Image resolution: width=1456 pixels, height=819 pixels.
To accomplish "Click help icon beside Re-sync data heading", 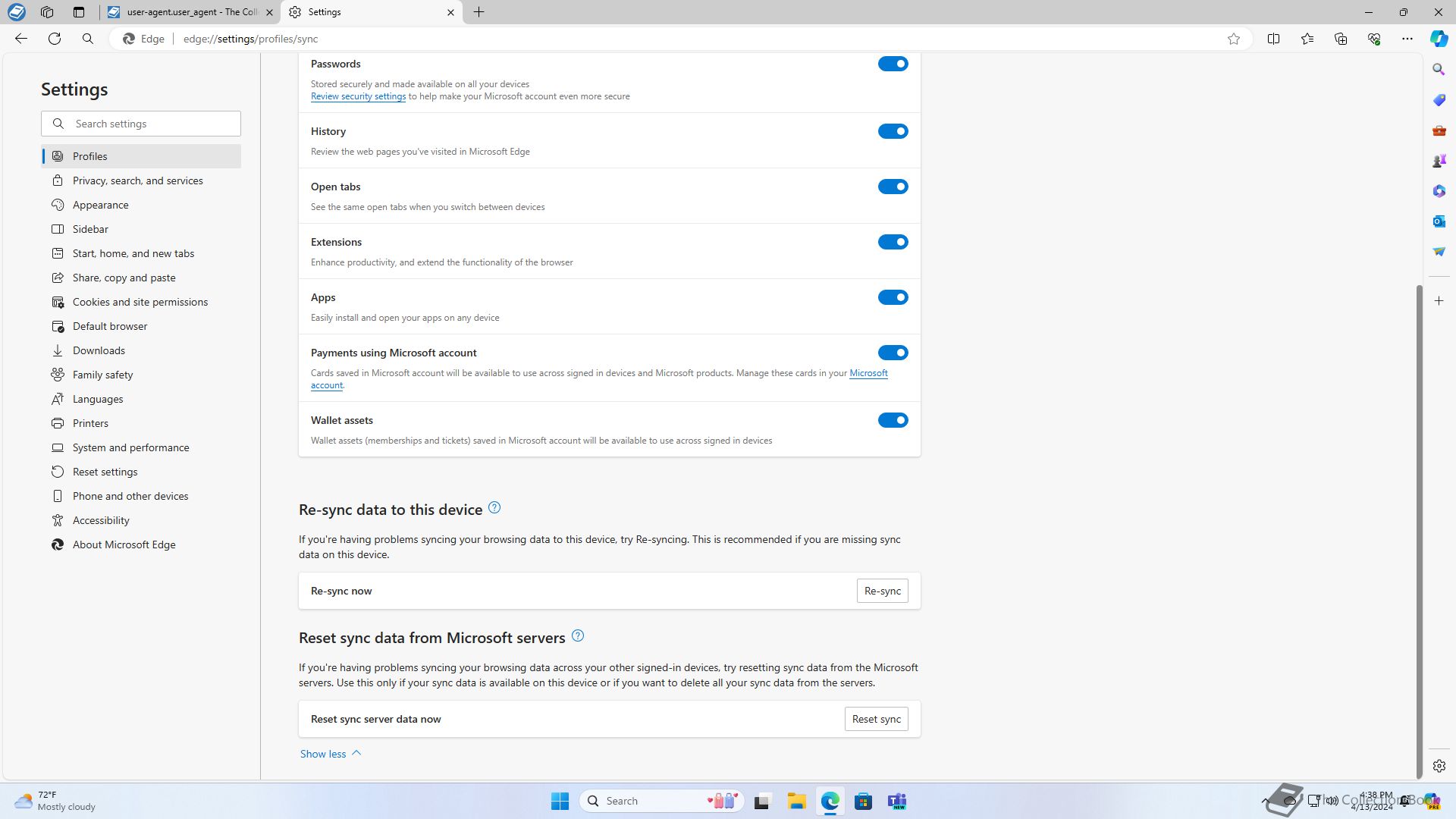I will pyautogui.click(x=494, y=508).
